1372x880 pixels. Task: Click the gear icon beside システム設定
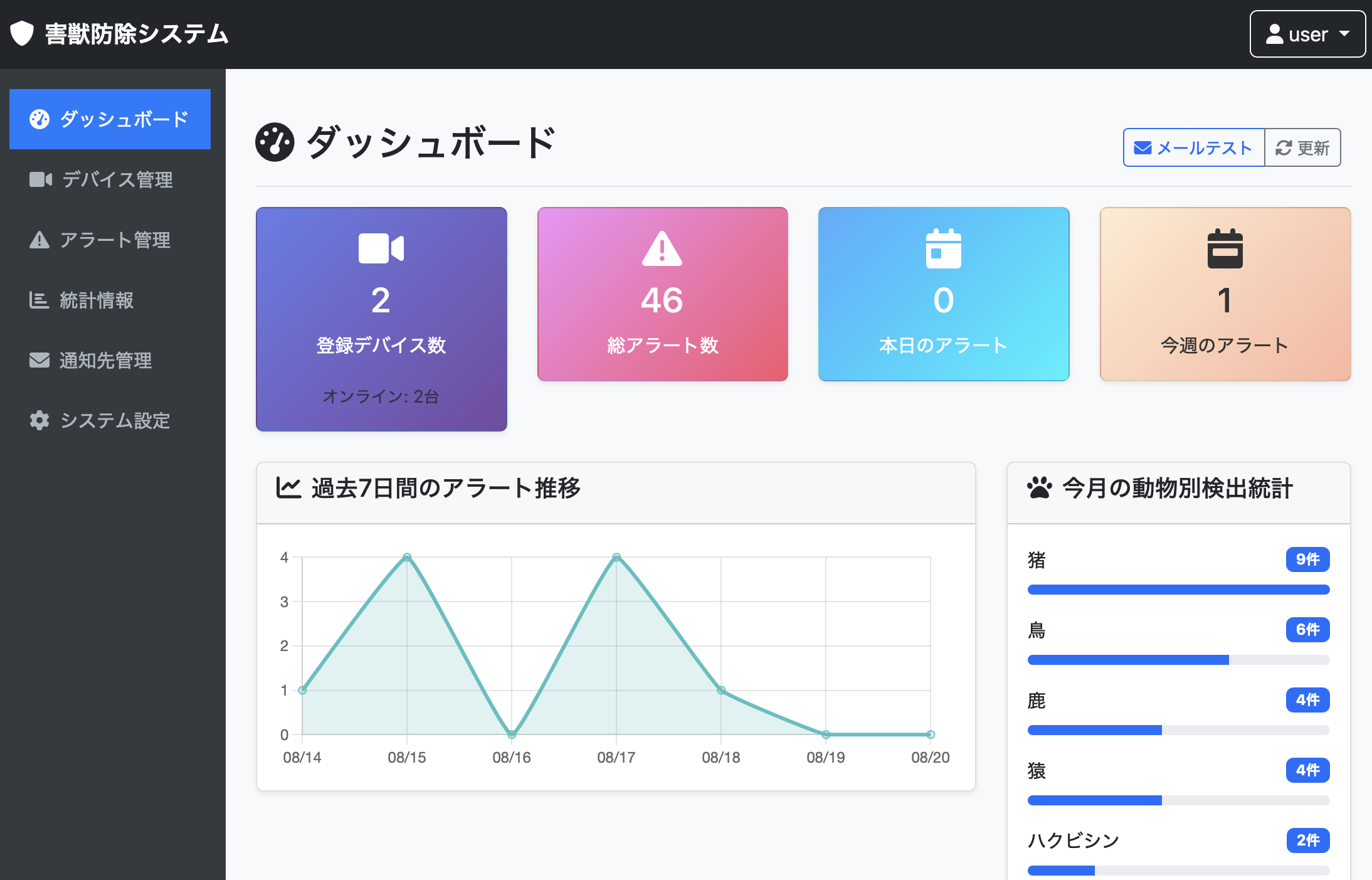[x=40, y=420]
